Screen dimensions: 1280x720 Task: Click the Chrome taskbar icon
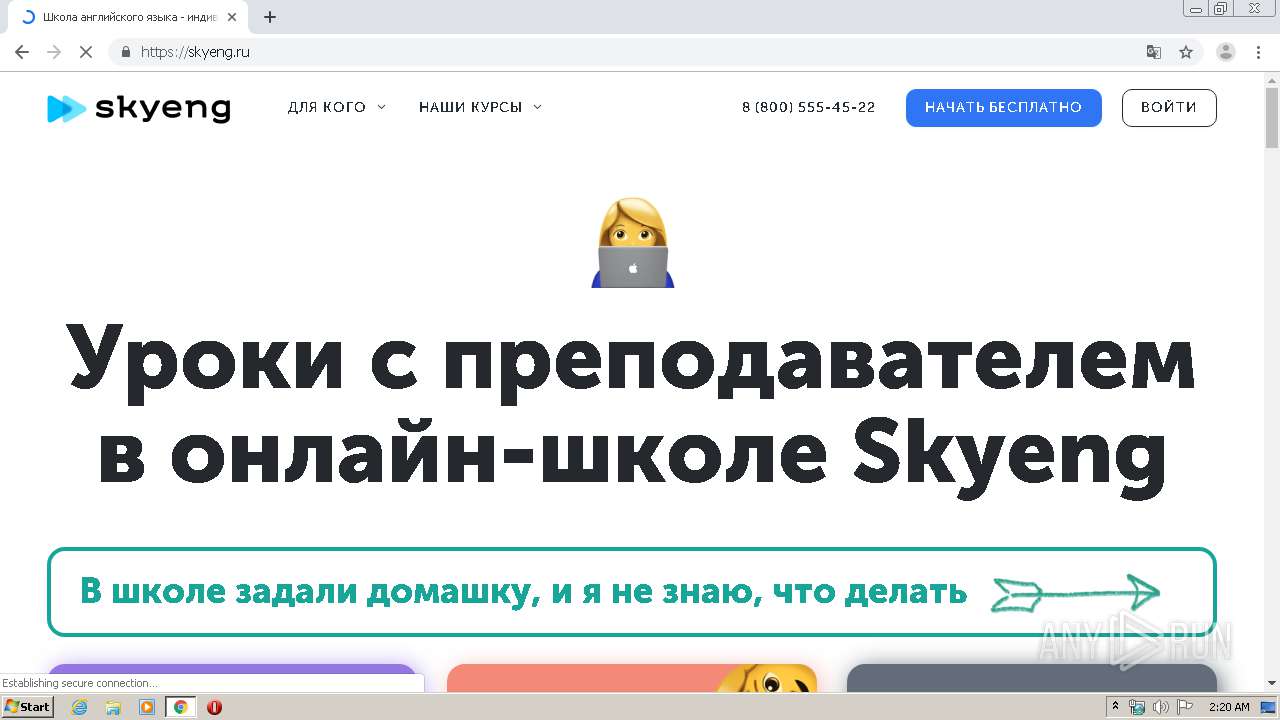tap(181, 707)
